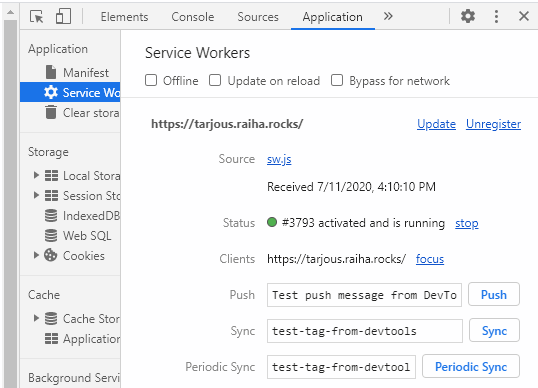Enable the Offline checkbox
This screenshot has width=538, height=388.
pos(151,80)
